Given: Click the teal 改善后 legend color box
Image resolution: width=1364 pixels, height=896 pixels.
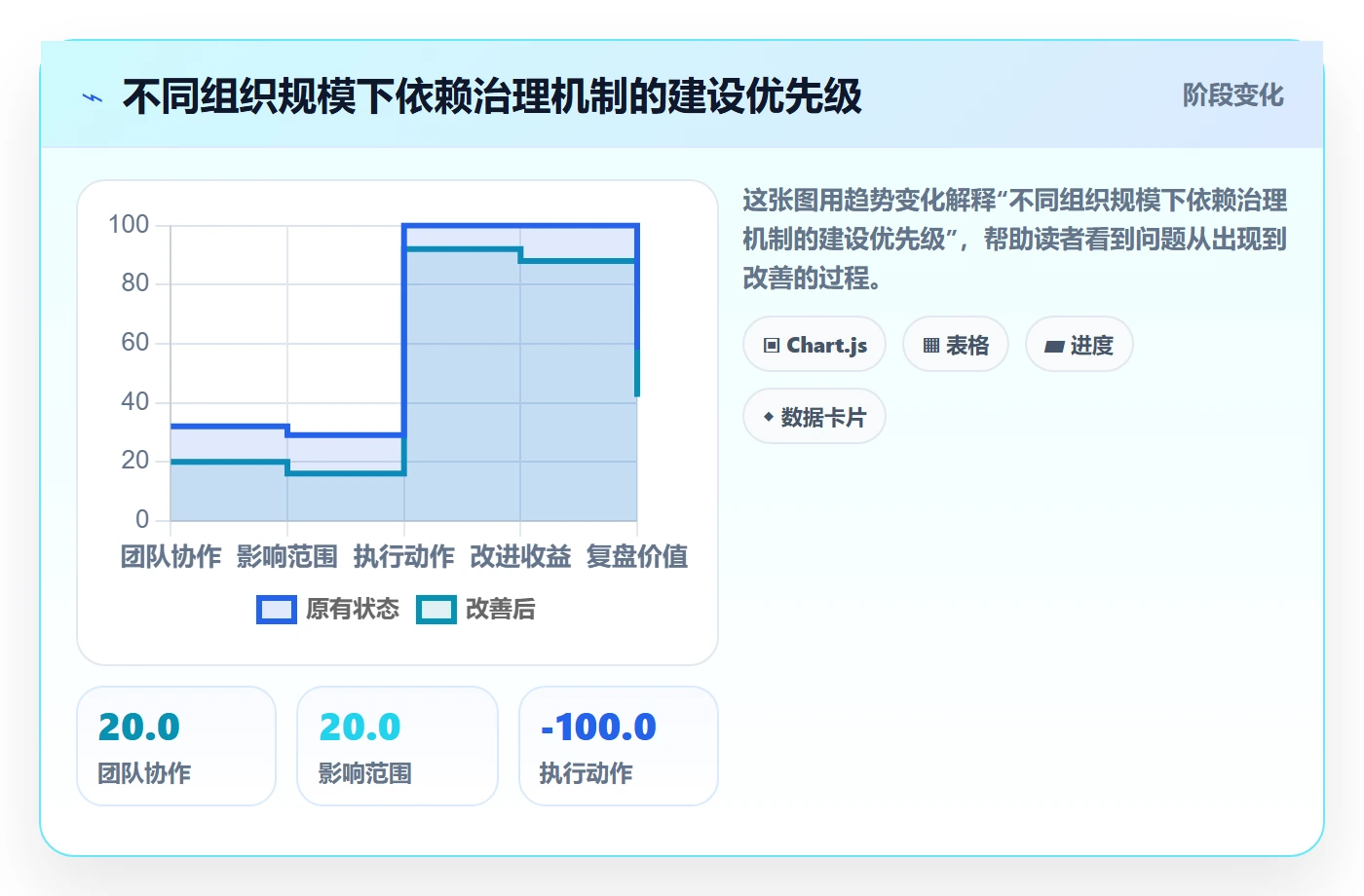Looking at the screenshot, I should (436, 610).
